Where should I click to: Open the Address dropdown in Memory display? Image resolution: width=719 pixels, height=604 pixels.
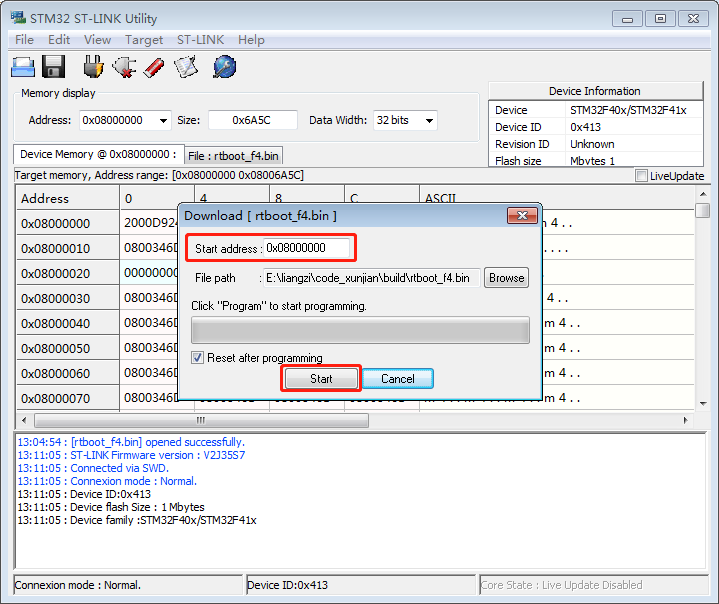(163, 121)
